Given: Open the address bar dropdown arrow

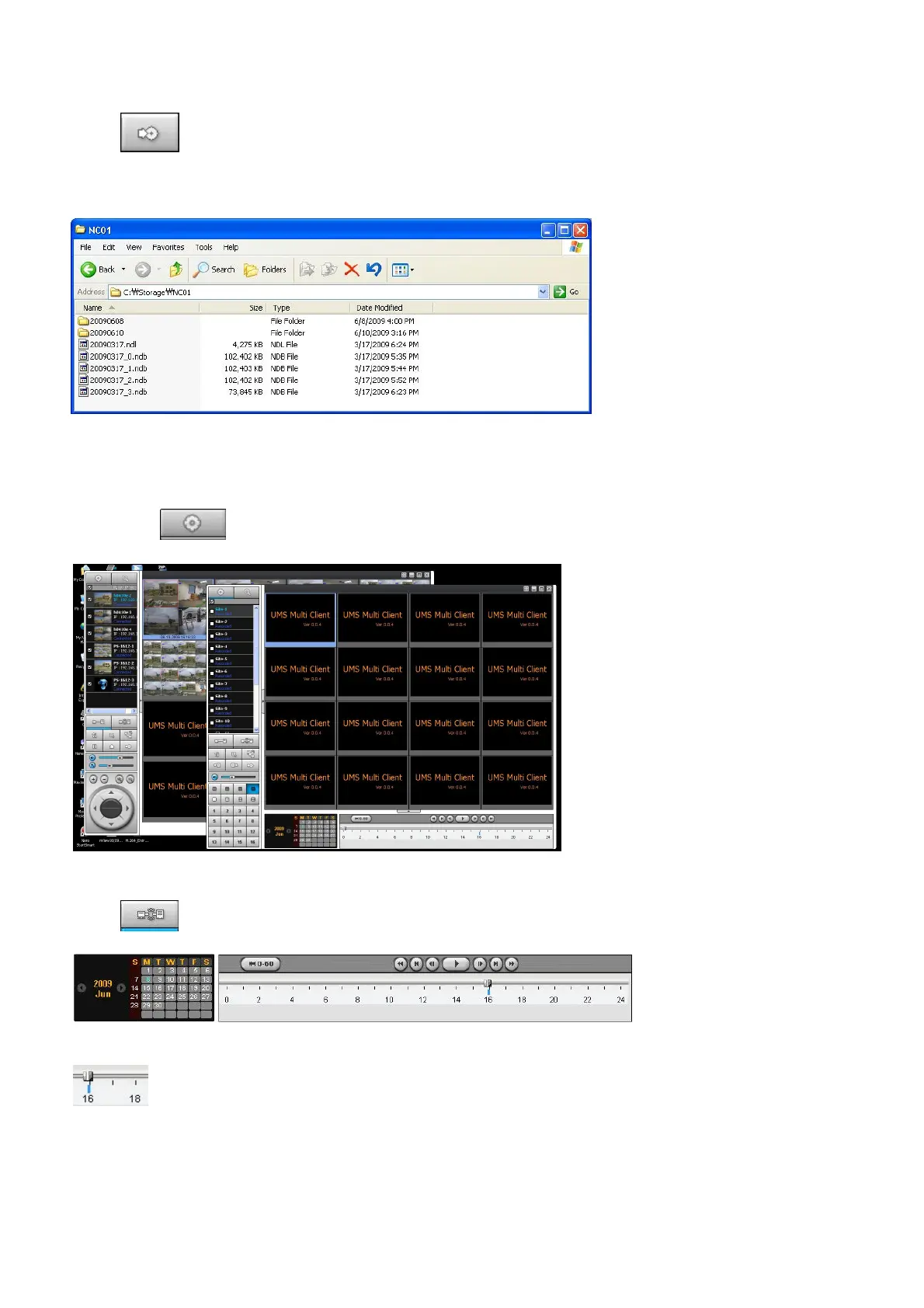Looking at the screenshot, I should [x=543, y=292].
